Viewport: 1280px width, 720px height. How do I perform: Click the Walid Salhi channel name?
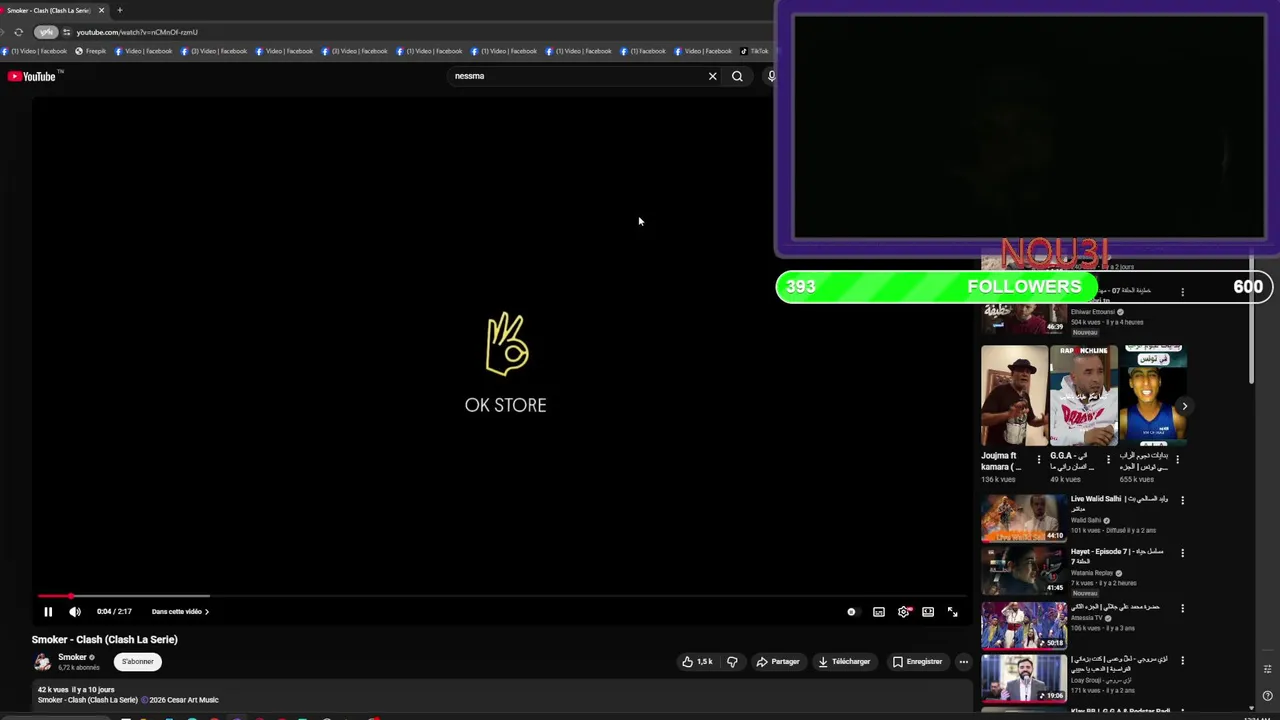1086,520
